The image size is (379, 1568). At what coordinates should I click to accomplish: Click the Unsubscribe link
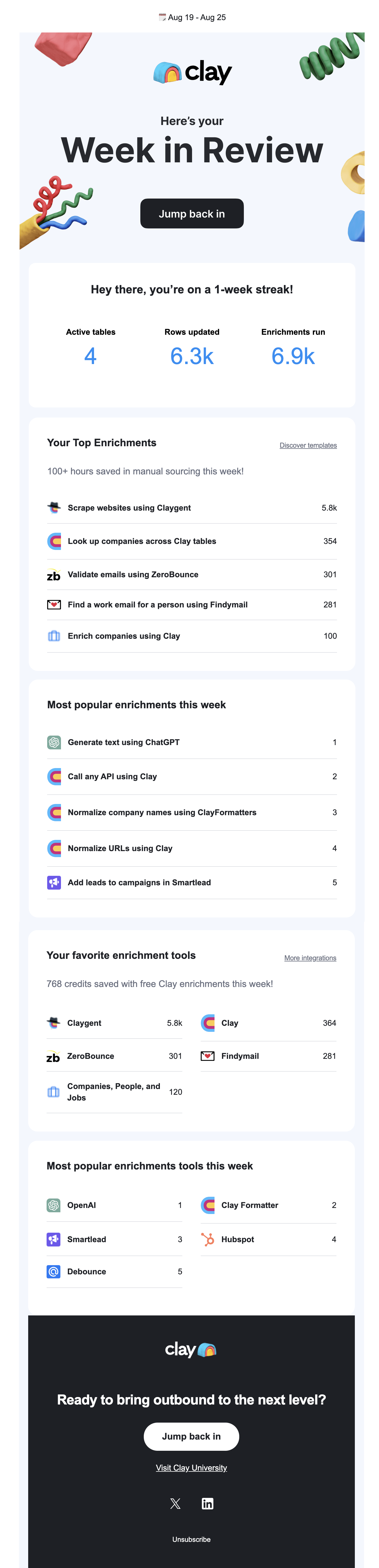pyautogui.click(x=191, y=1539)
